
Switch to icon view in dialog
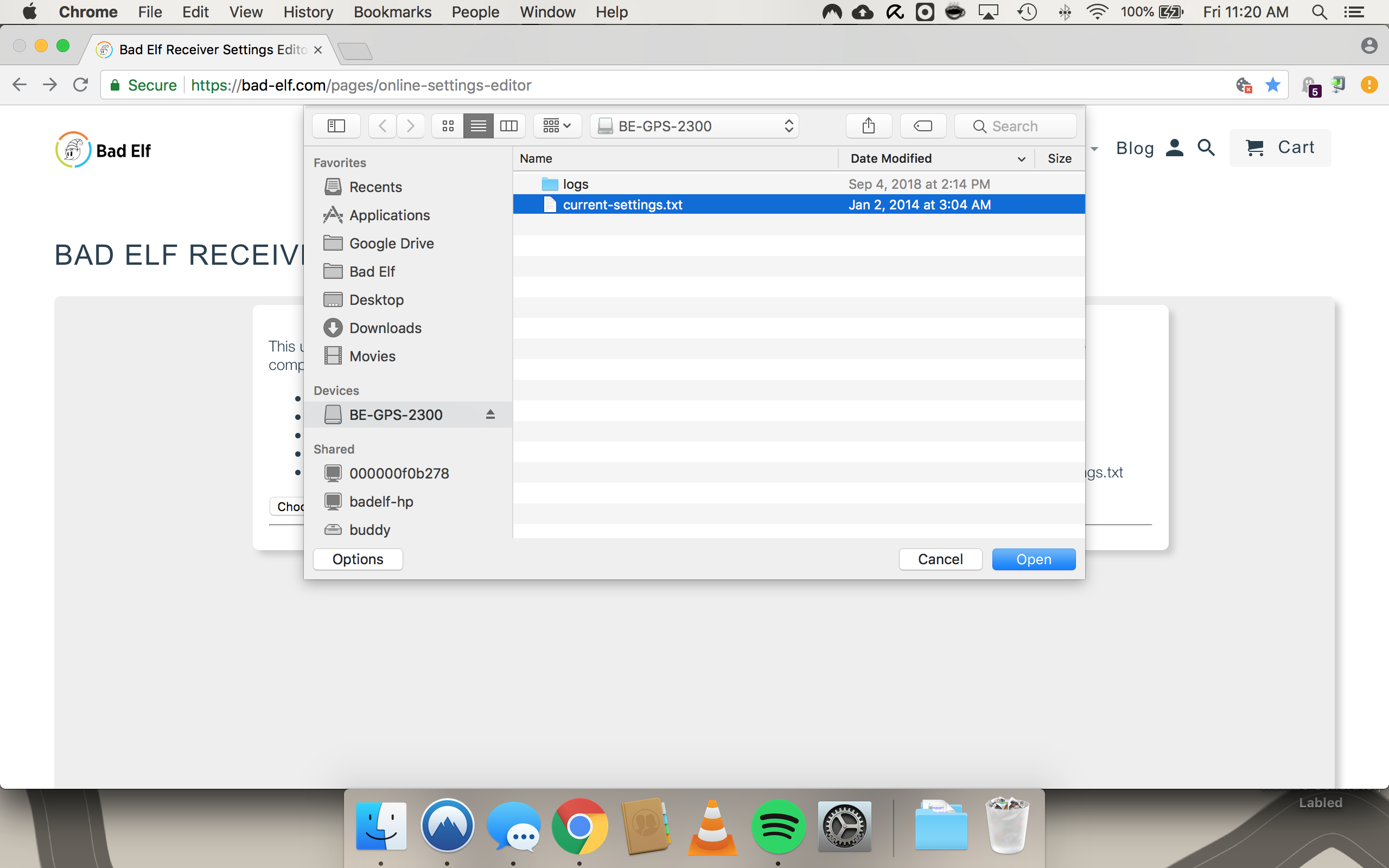[x=448, y=126]
